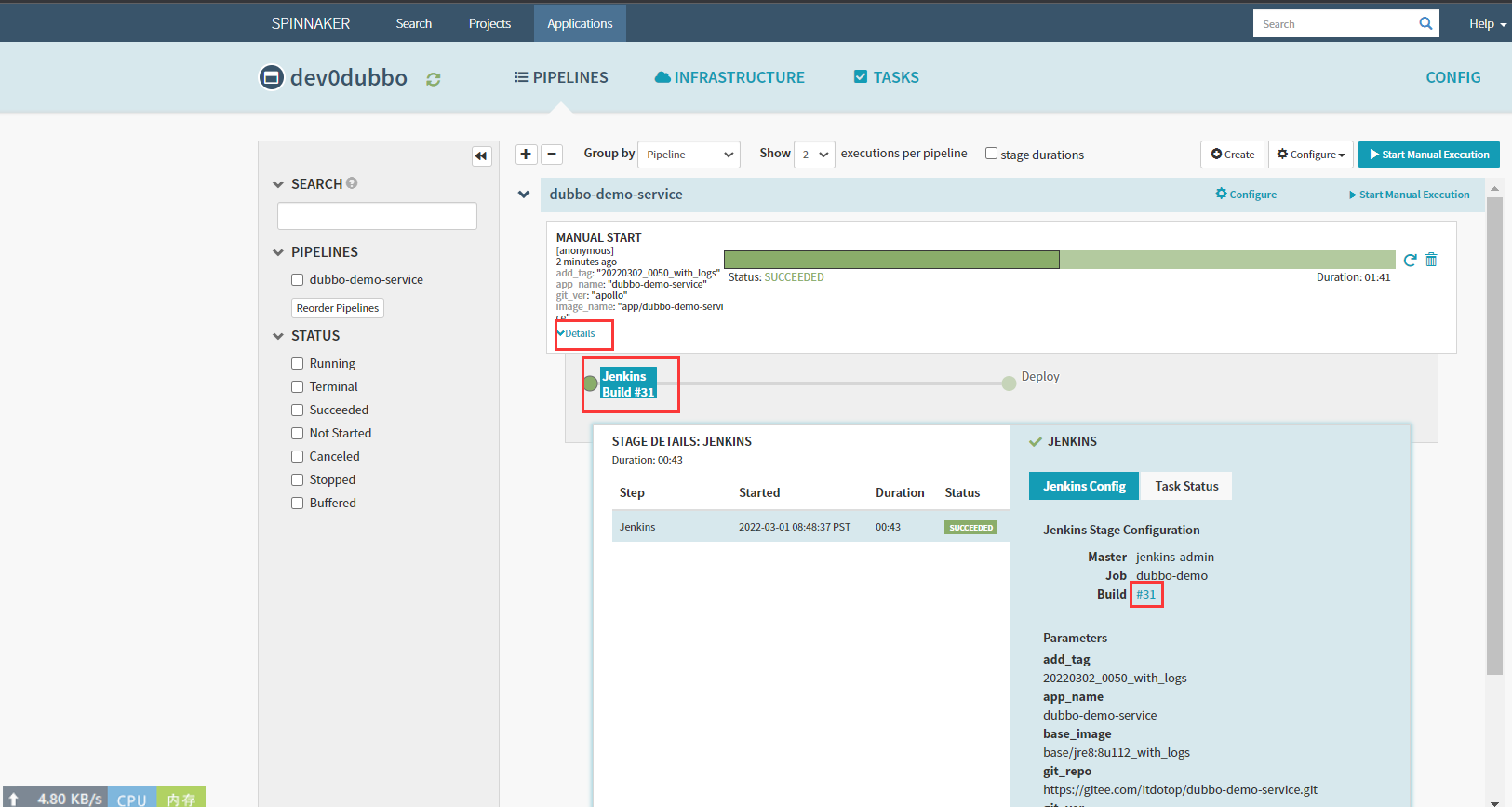Select the Jenkins Config tab
This screenshot has width=1512, height=807.
(x=1084, y=486)
